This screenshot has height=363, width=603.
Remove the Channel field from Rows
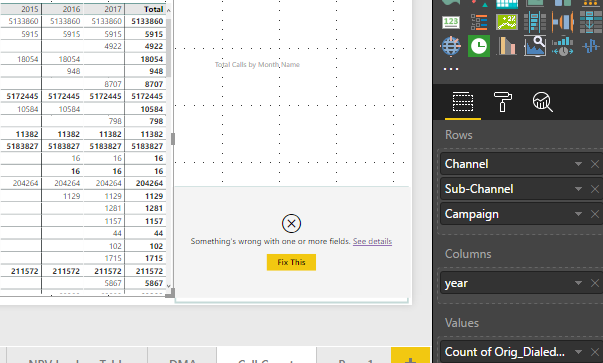pyautogui.click(x=595, y=164)
